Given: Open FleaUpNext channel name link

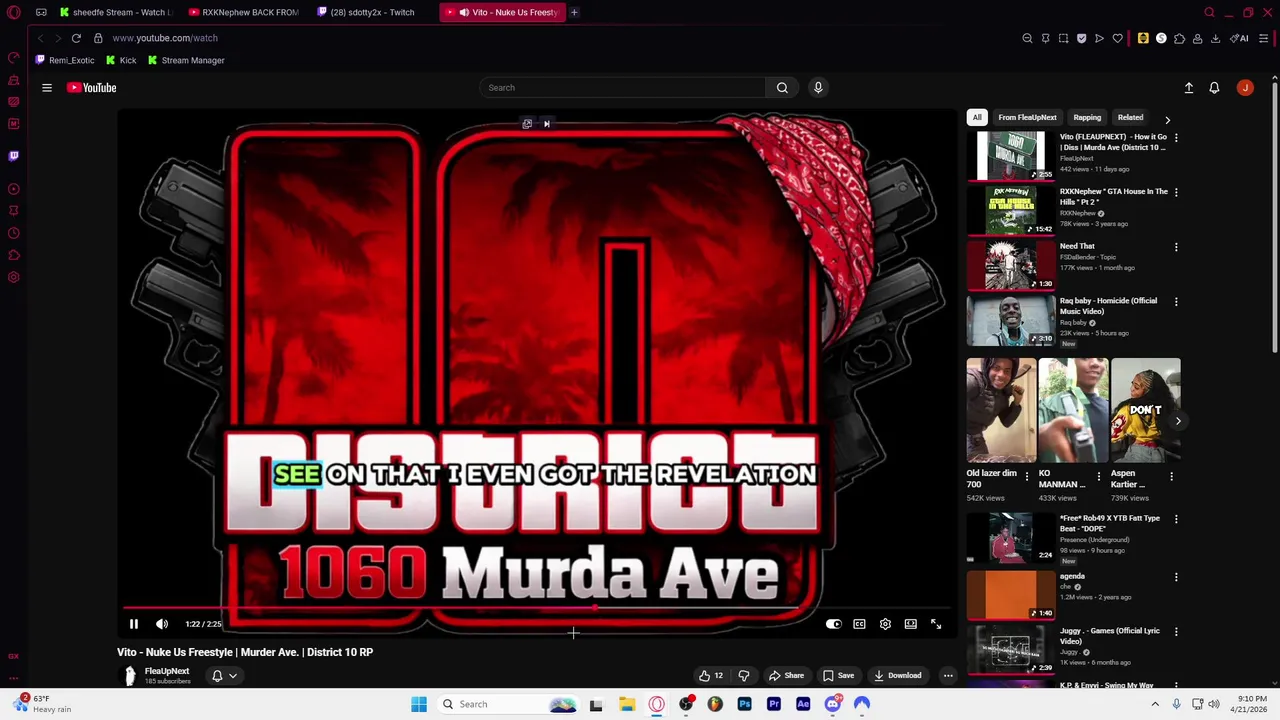Looking at the screenshot, I should click(167, 672).
